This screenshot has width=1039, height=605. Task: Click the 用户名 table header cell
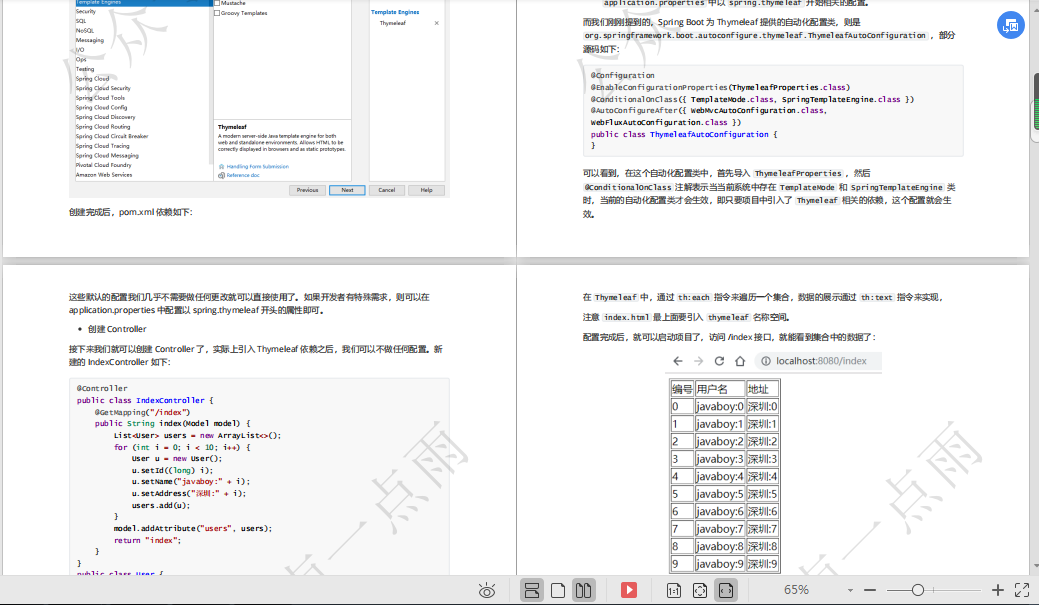pyautogui.click(x=720, y=389)
